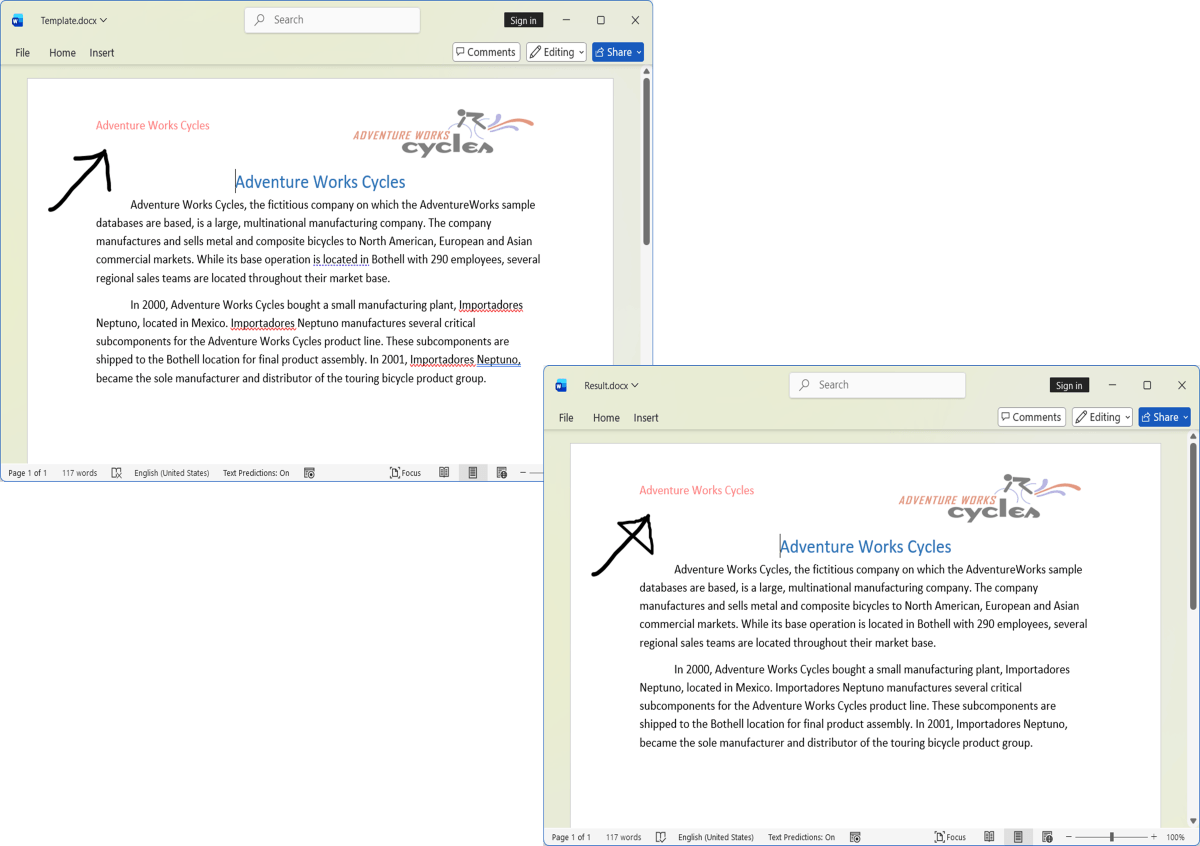This screenshot has width=1200, height=846.
Task: Click the zoom out minus icon in Result.docx
Action: point(1069,837)
